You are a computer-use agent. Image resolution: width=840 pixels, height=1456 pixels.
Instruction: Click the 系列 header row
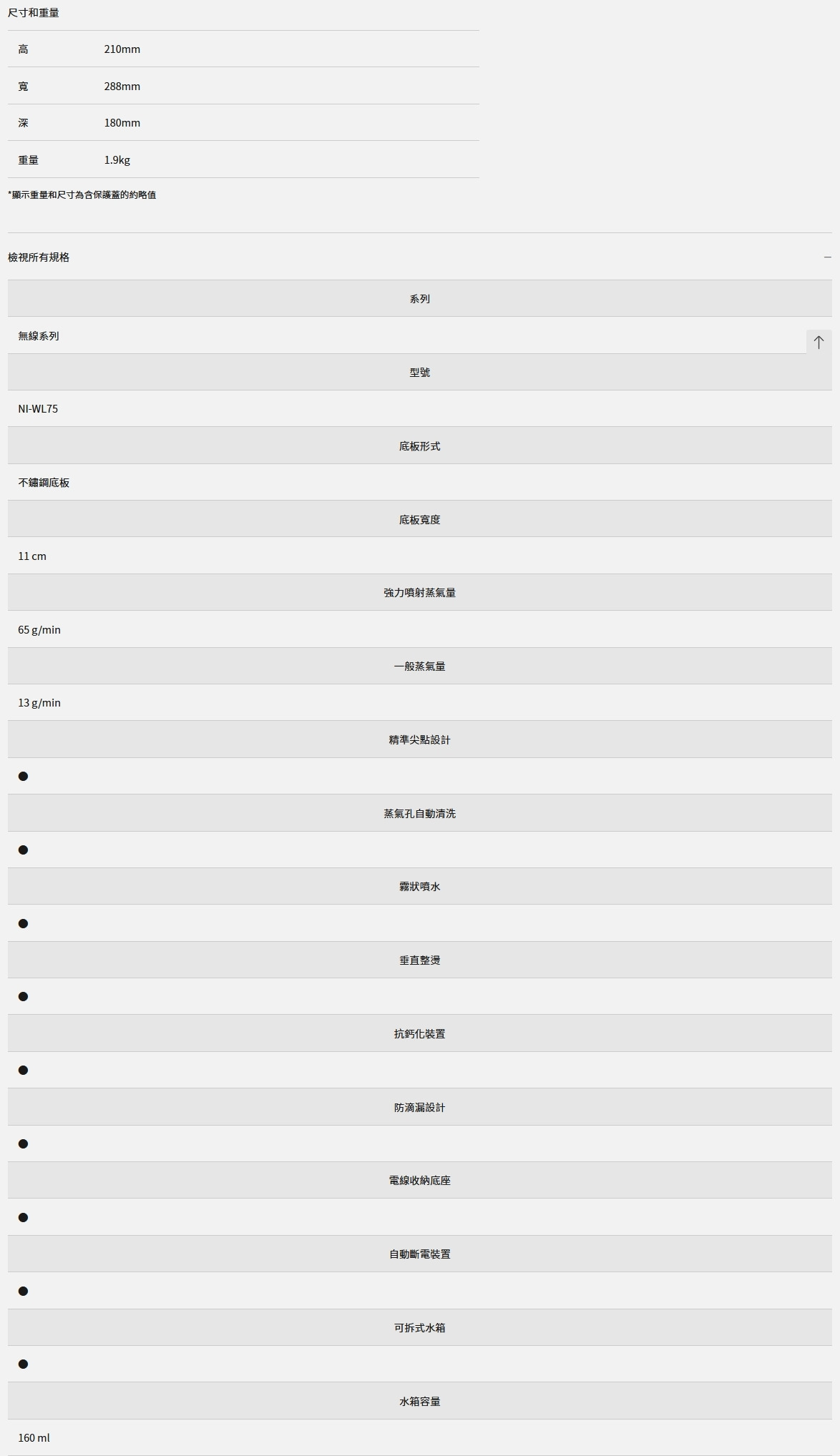coord(419,298)
